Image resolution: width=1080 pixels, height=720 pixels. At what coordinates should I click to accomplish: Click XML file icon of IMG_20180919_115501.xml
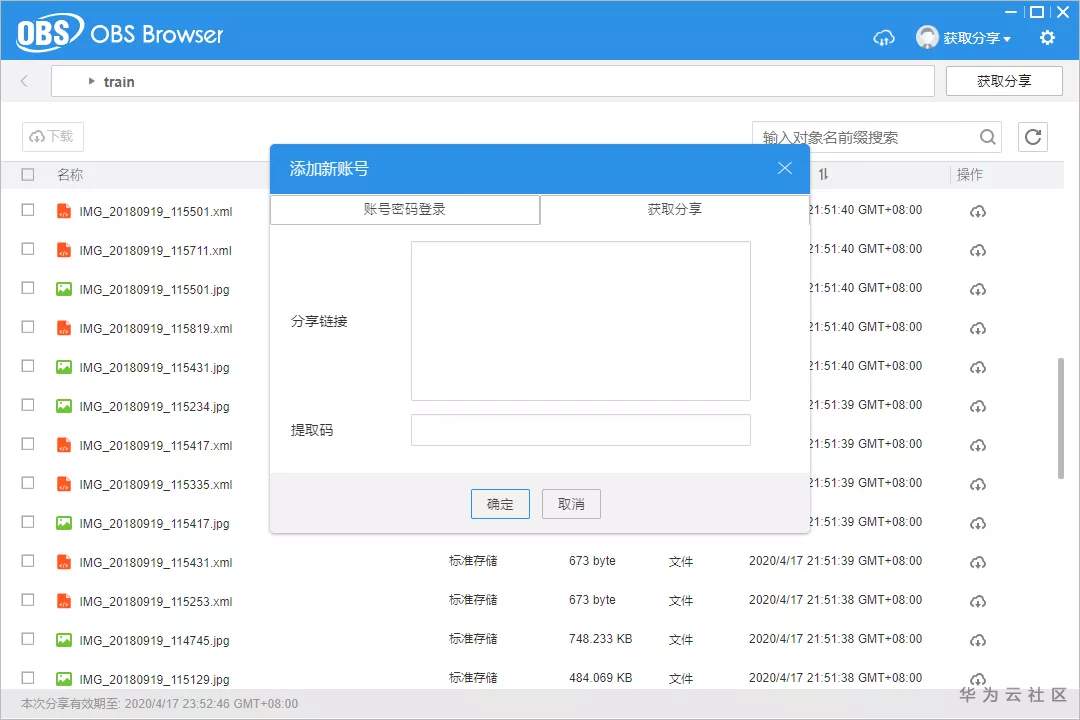63,211
